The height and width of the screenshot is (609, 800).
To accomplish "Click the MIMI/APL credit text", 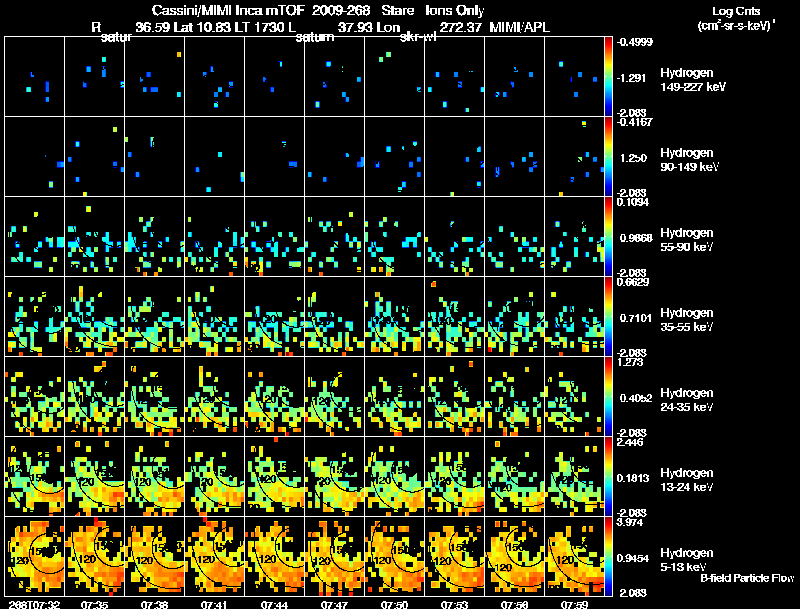I will pyautogui.click(x=519, y=28).
